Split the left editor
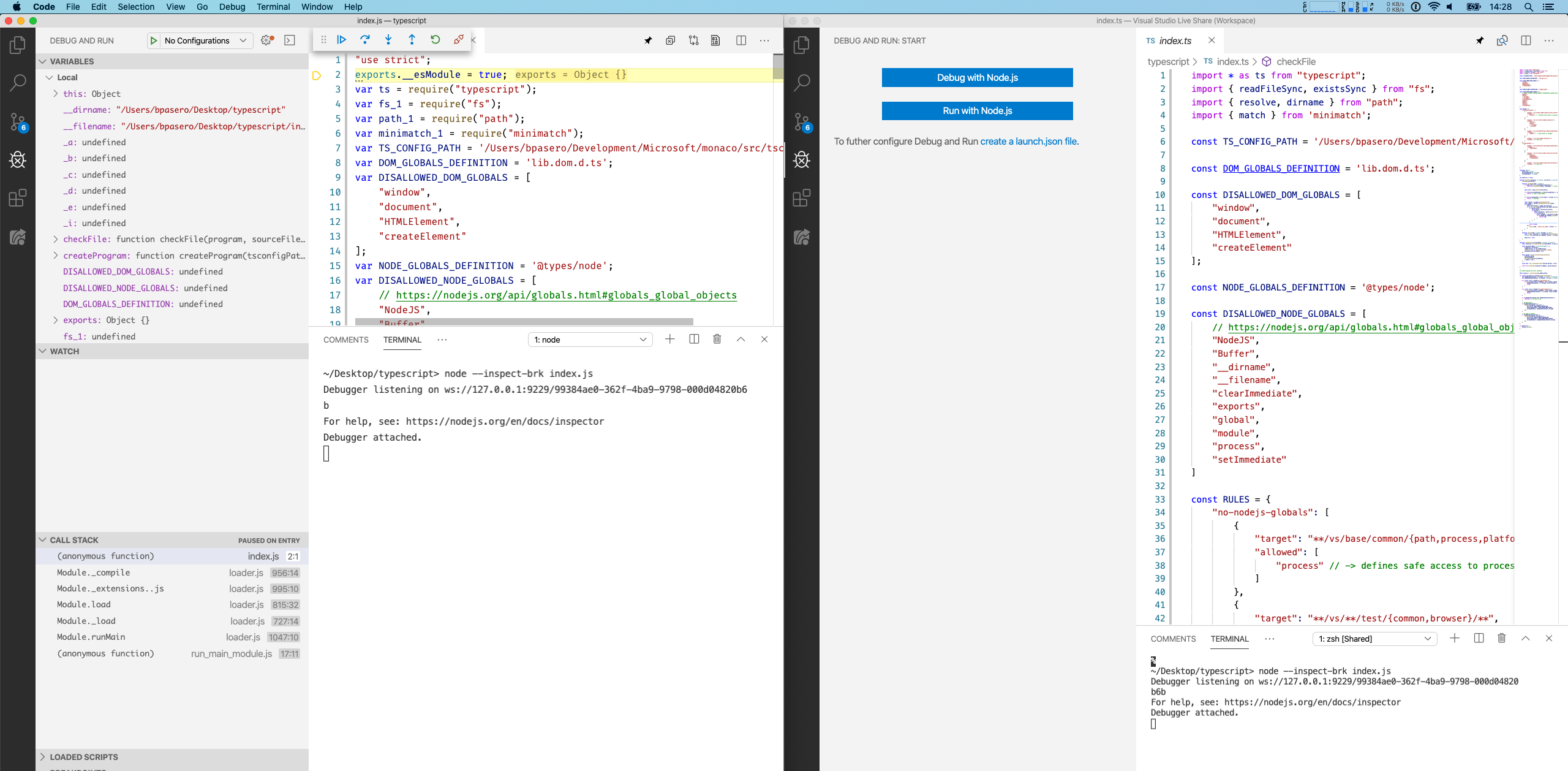The width and height of the screenshot is (1568, 771). click(741, 40)
